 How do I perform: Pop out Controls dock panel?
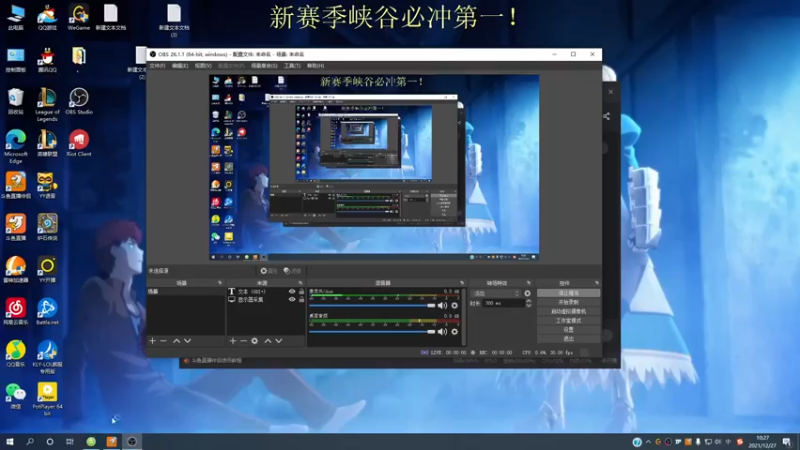596,283
